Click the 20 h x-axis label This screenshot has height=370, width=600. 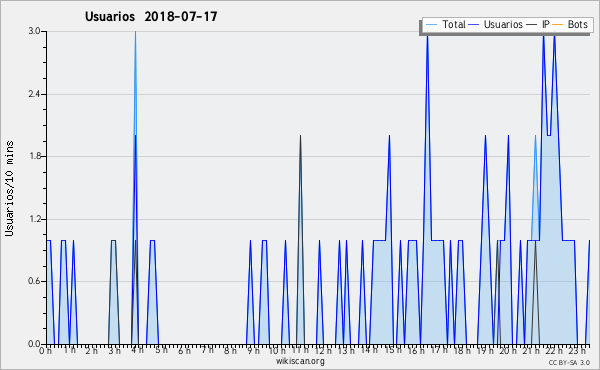[508, 350]
